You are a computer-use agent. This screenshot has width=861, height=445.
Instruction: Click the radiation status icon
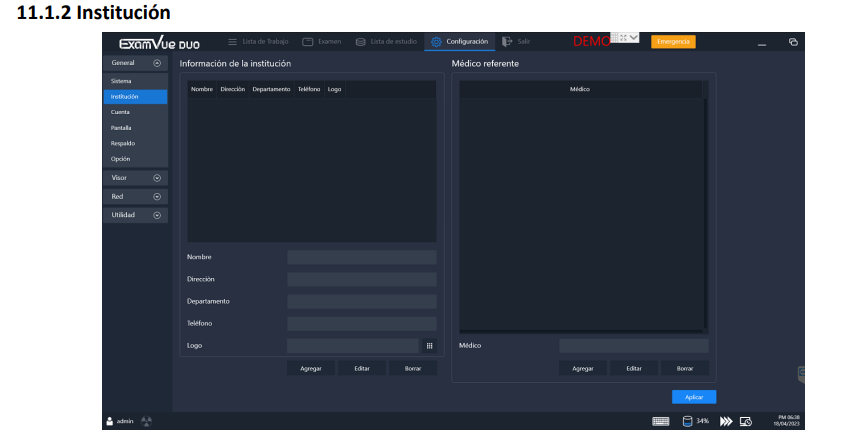pyautogui.click(x=147, y=421)
